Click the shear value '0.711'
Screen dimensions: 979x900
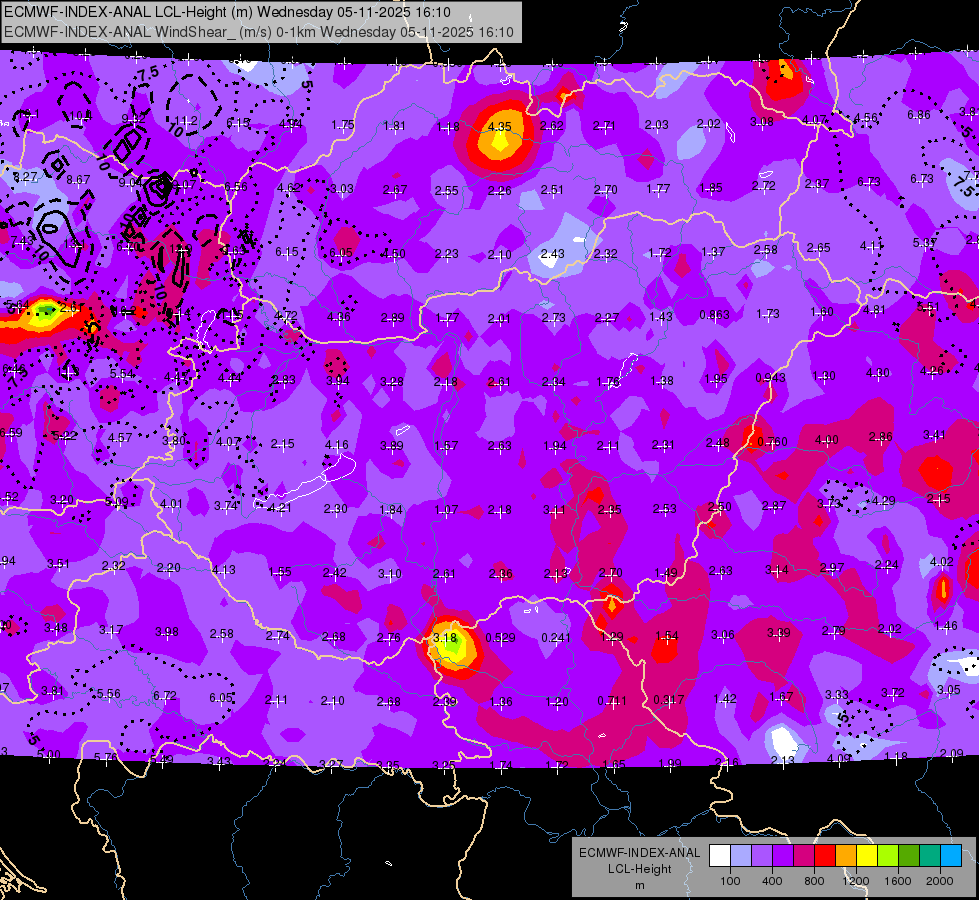point(612,701)
